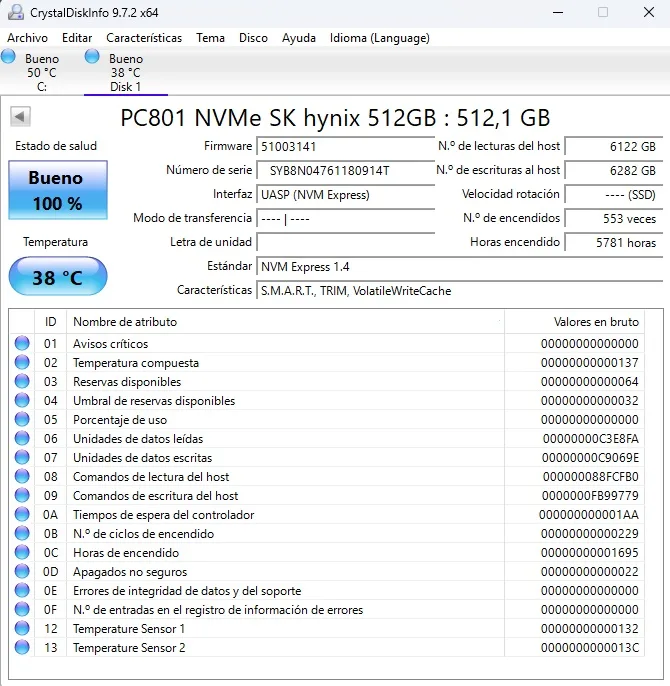
Task: Click the 38 °C temperature button
Action: coord(58,276)
